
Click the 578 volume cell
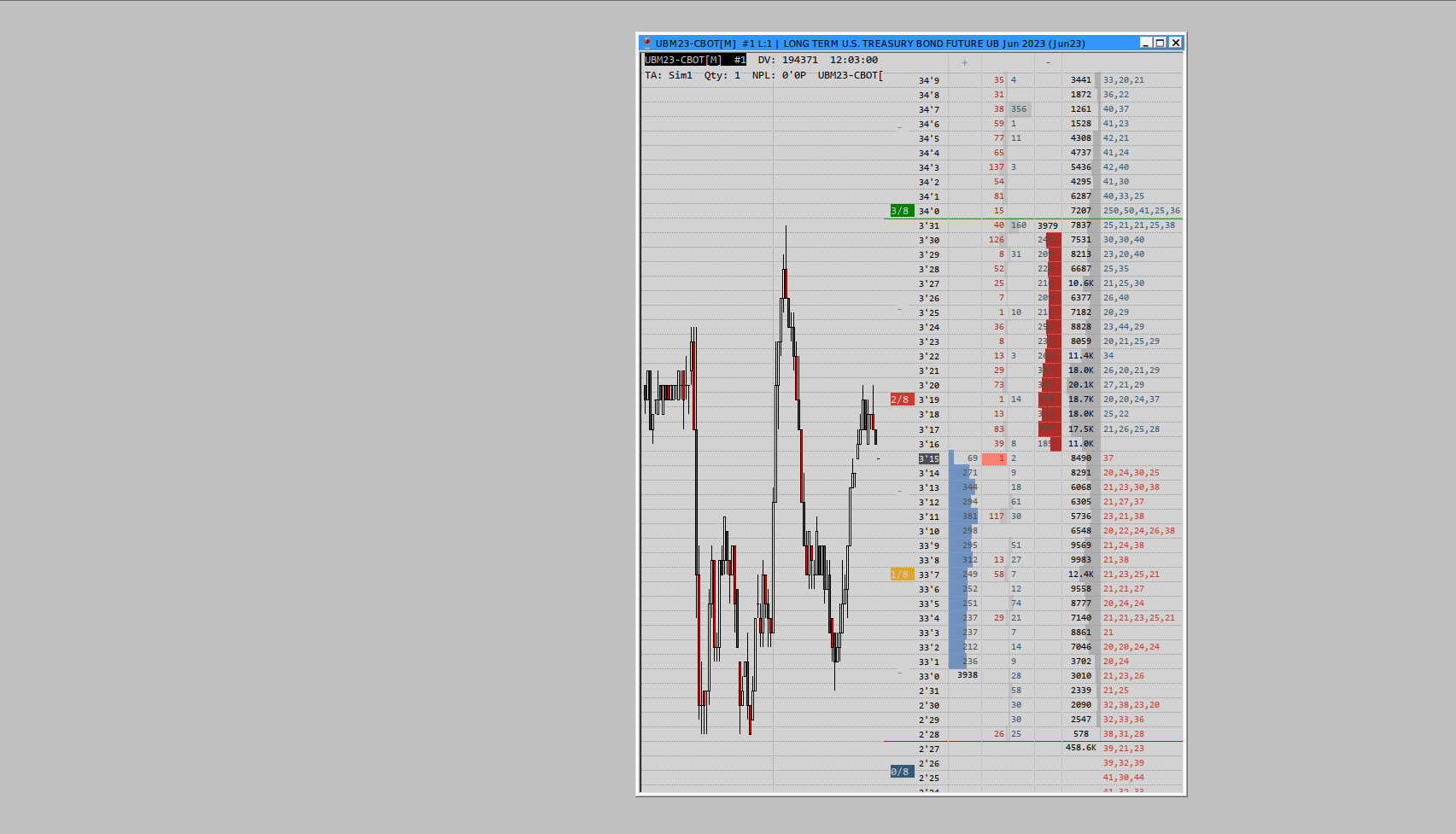[1081, 734]
